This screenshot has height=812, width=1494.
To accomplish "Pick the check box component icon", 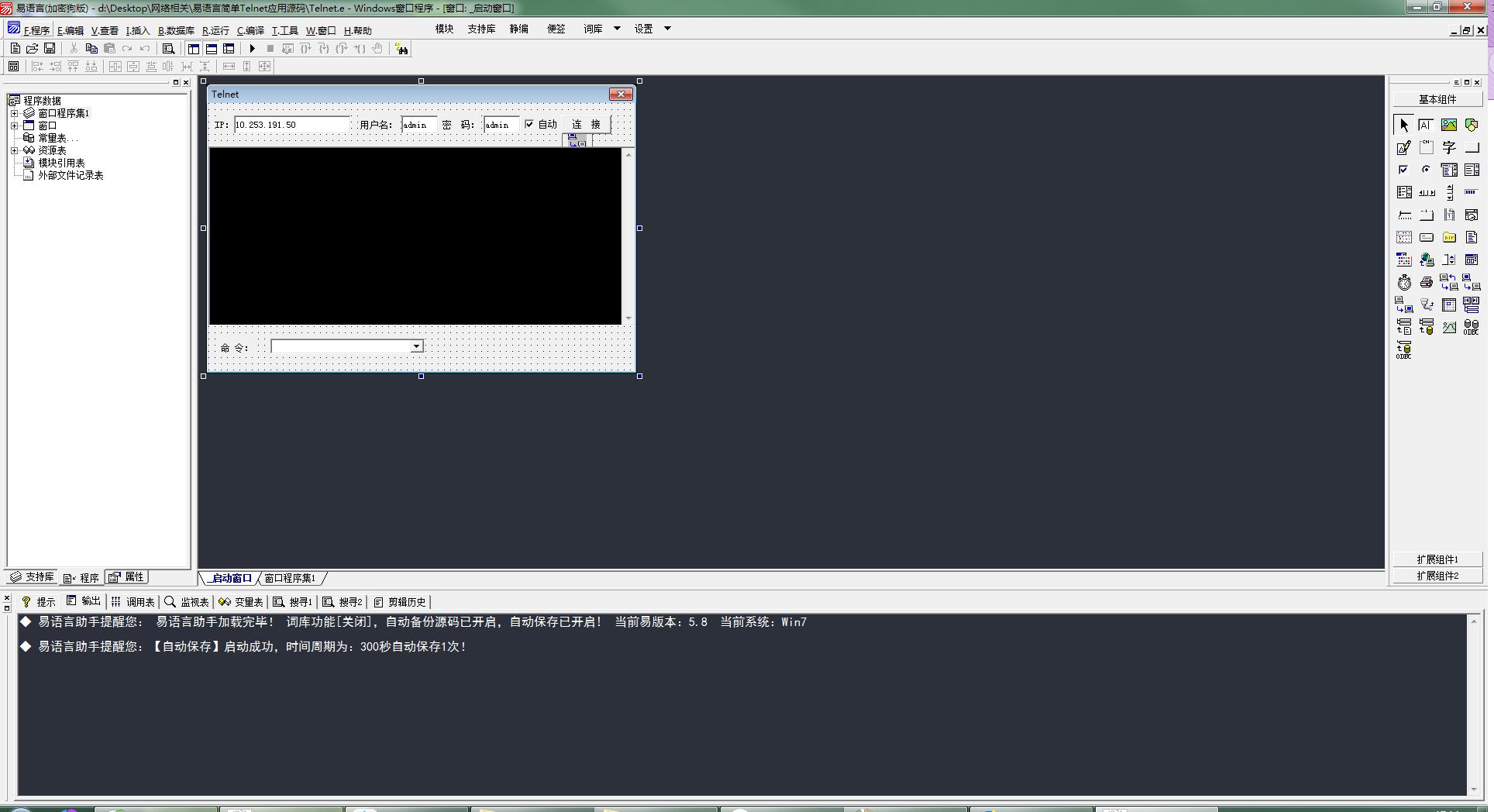I will [x=1403, y=170].
